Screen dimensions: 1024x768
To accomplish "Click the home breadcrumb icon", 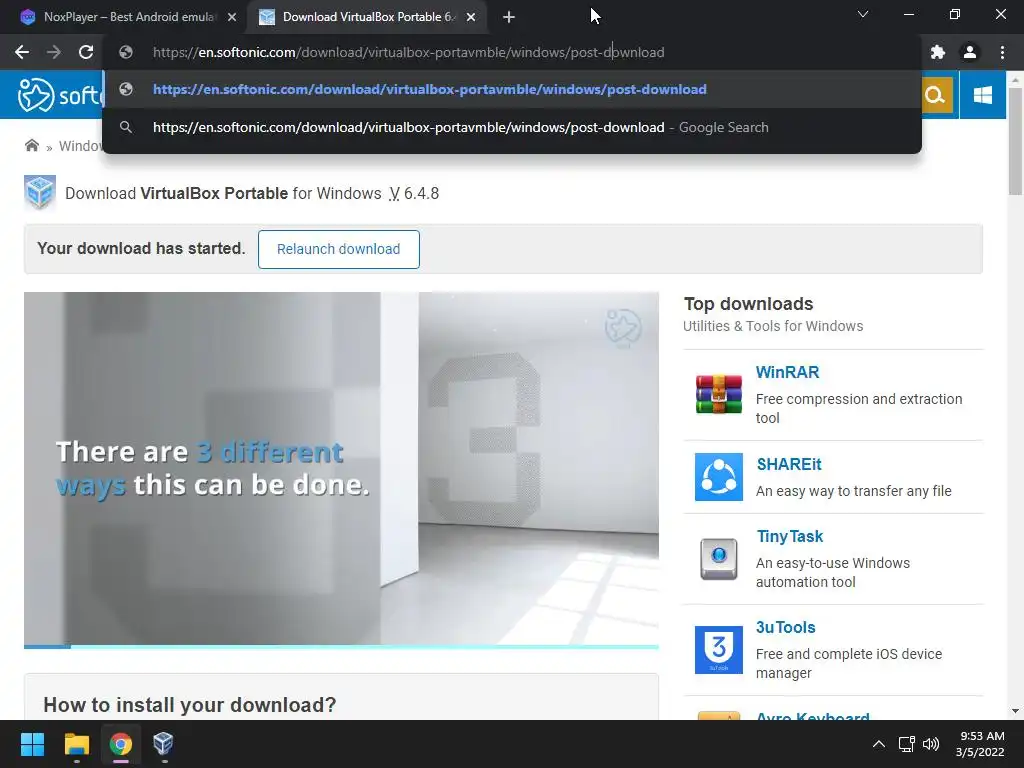I will click(x=31, y=145).
